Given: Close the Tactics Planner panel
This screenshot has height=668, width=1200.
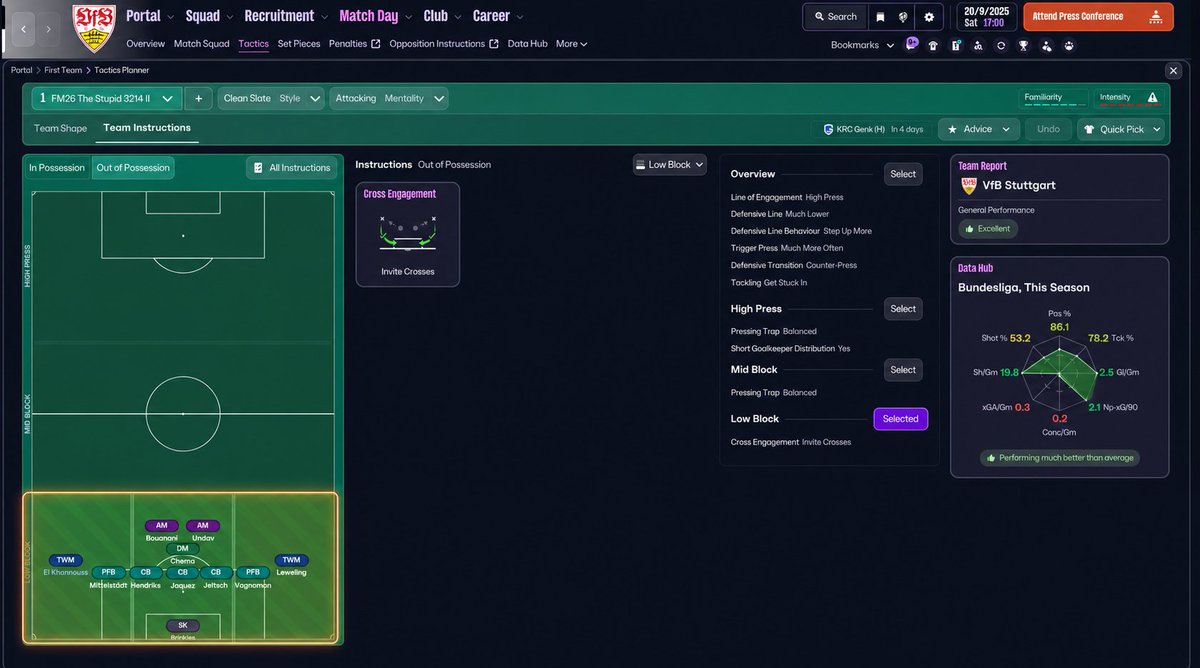Looking at the screenshot, I should (x=1173, y=70).
